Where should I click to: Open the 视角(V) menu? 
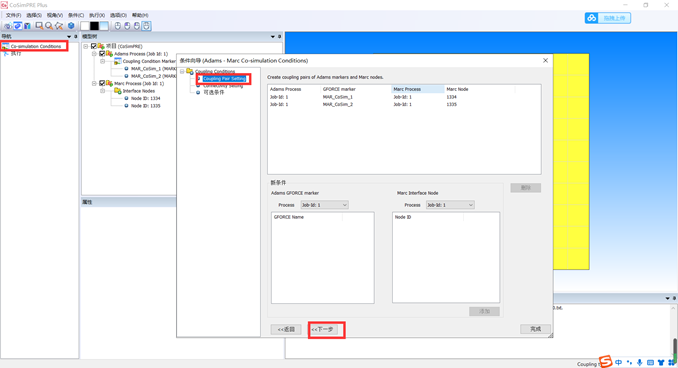55,15
